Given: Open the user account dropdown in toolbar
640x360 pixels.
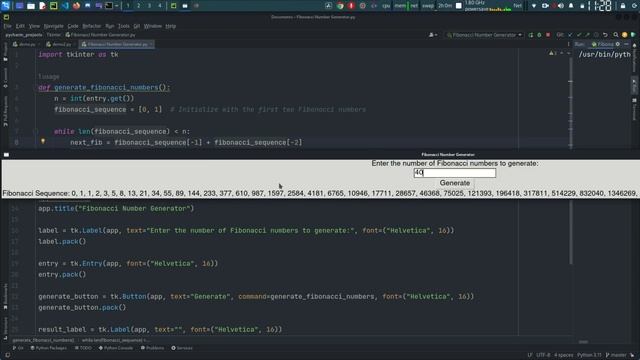Looking at the screenshot, I should coord(433,35).
